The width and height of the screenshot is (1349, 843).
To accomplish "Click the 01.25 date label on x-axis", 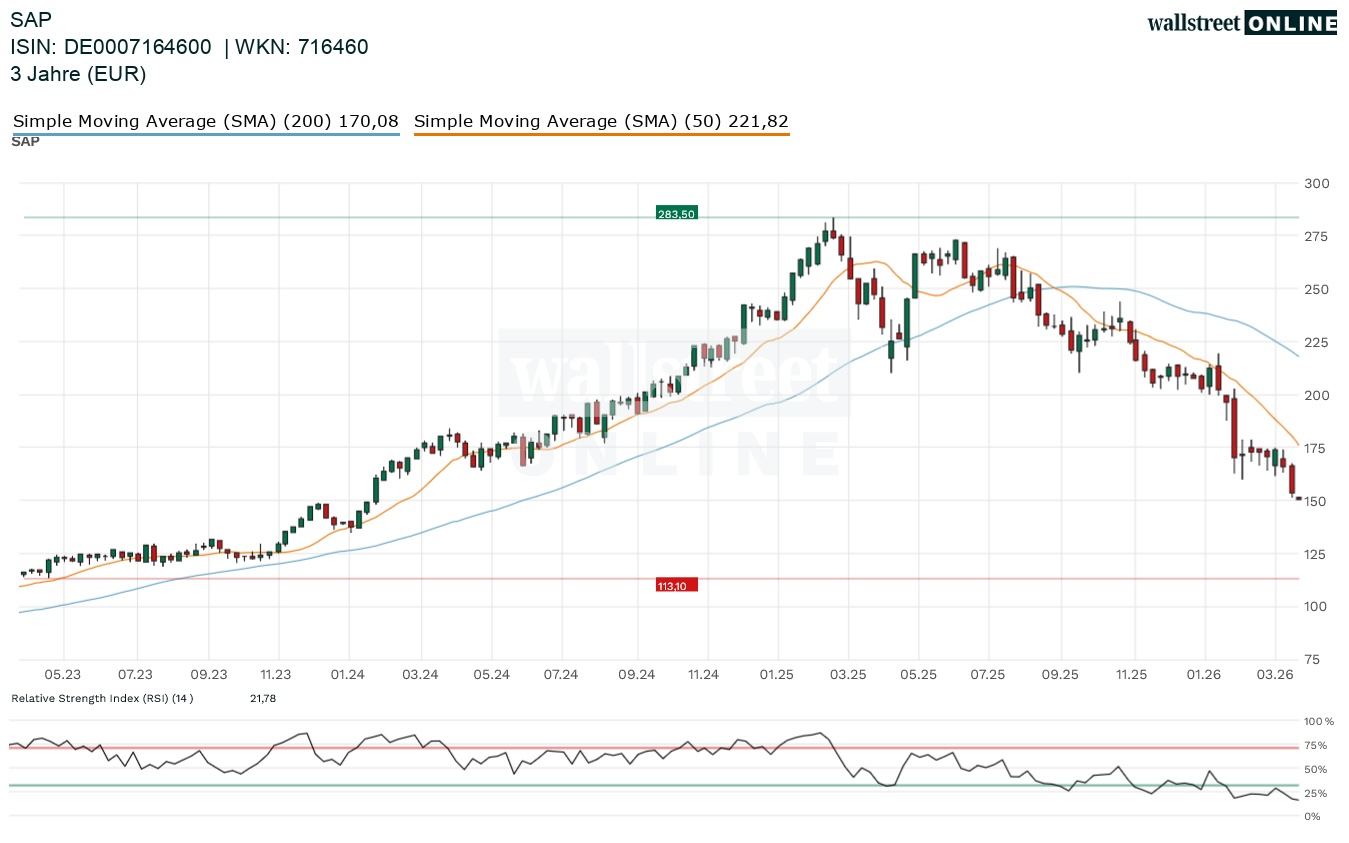I will click(776, 675).
